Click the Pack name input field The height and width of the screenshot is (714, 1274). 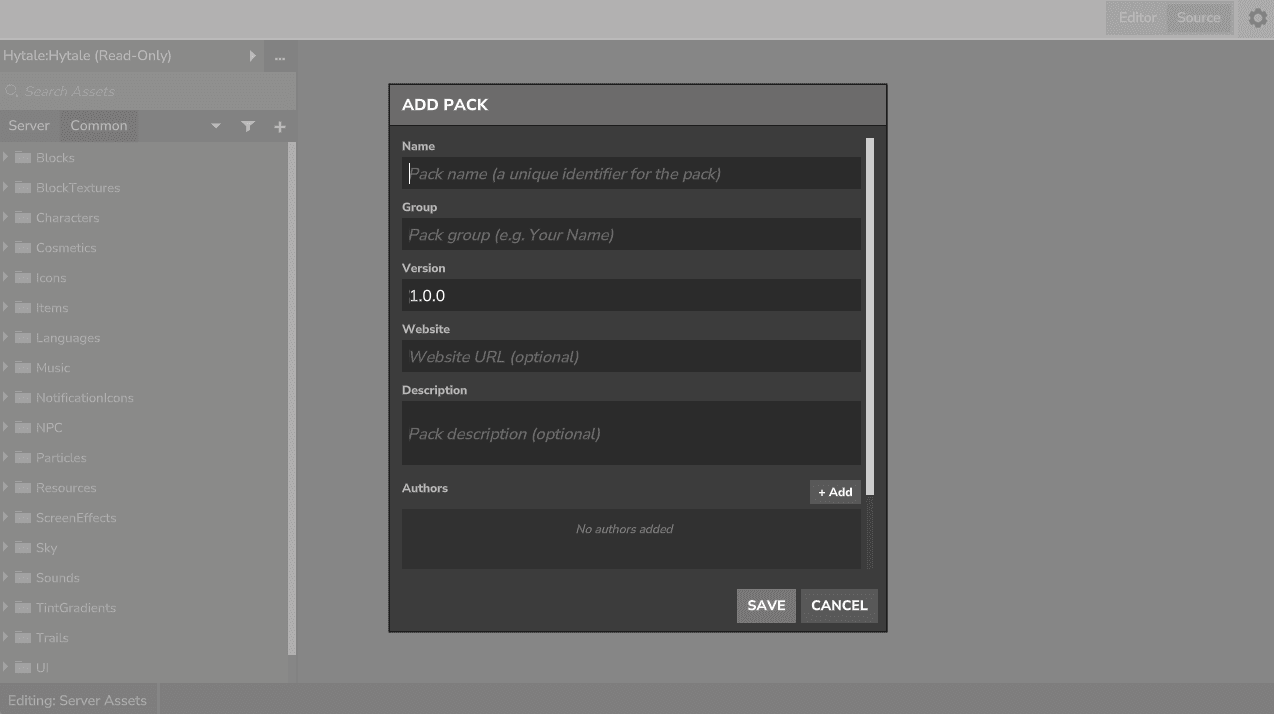[630, 172]
